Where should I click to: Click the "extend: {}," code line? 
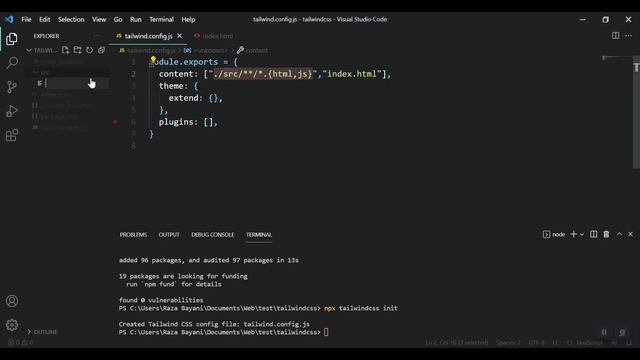click(196, 98)
